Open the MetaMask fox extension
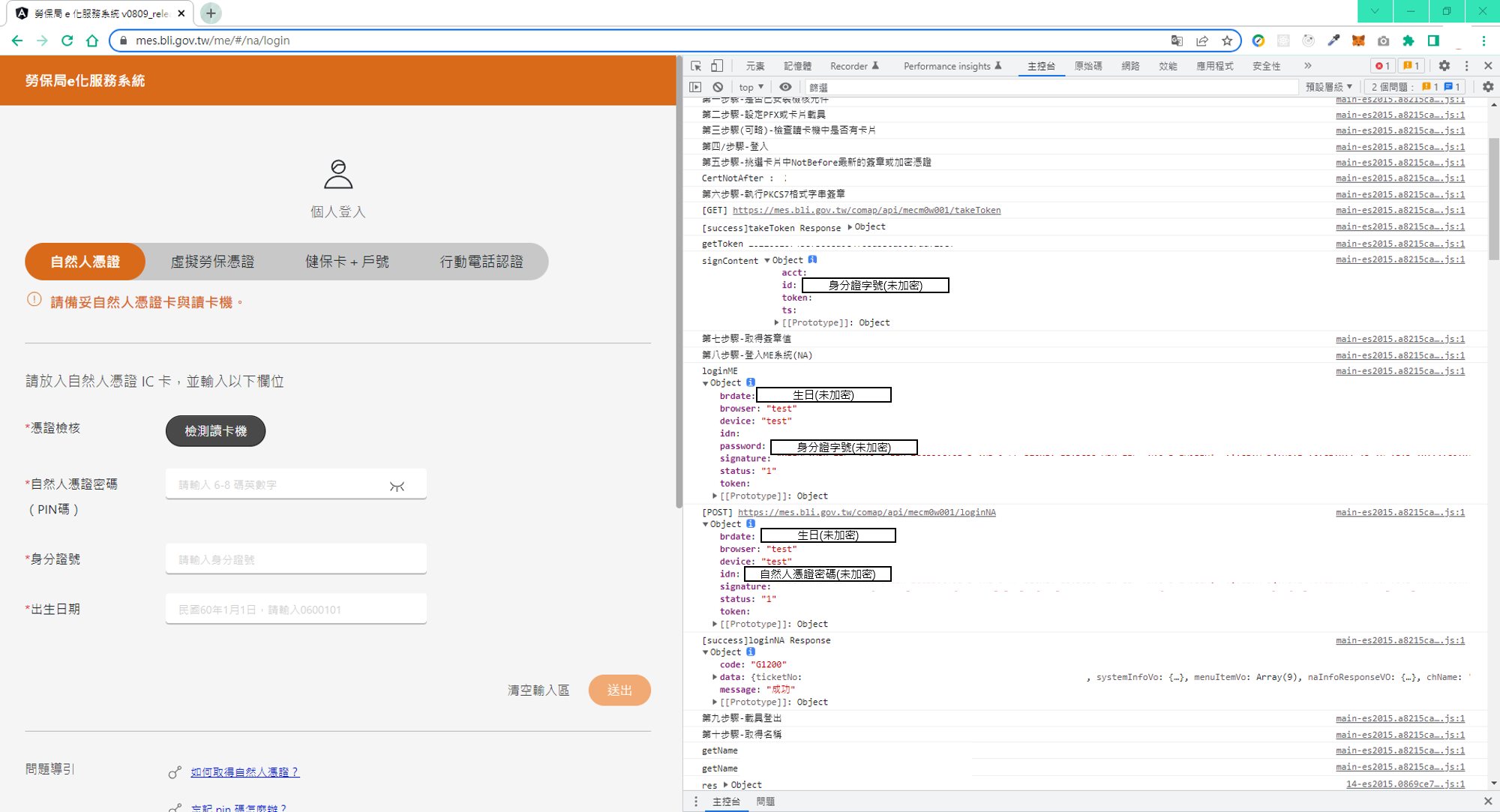Viewport: 1500px width, 812px height. coord(1358,40)
